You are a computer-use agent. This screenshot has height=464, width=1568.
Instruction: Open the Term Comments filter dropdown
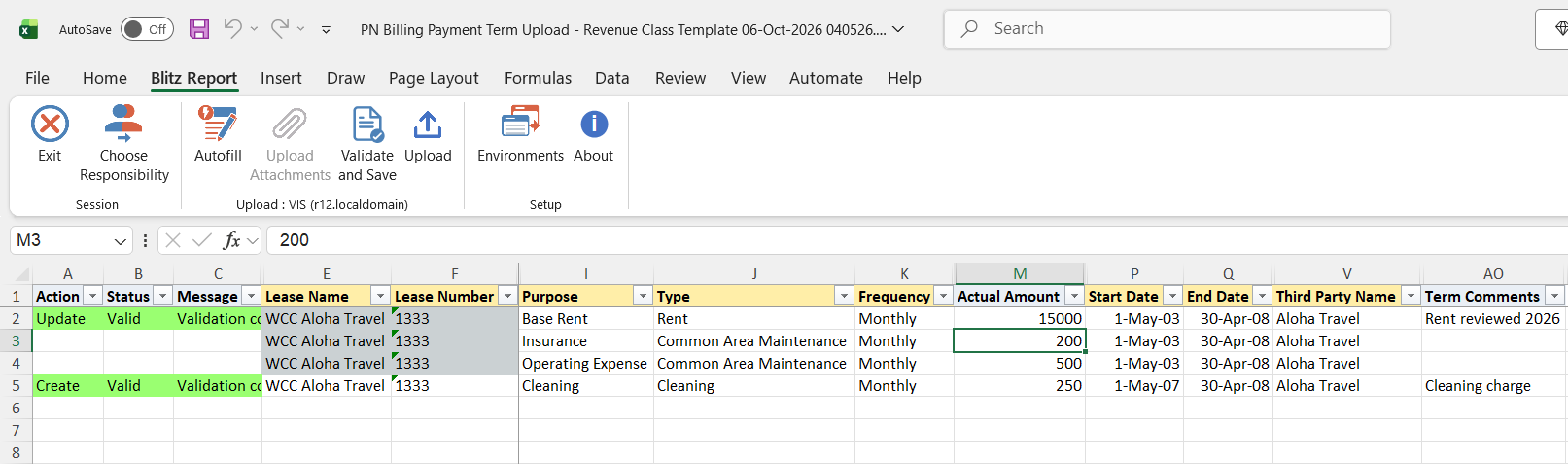1554,296
